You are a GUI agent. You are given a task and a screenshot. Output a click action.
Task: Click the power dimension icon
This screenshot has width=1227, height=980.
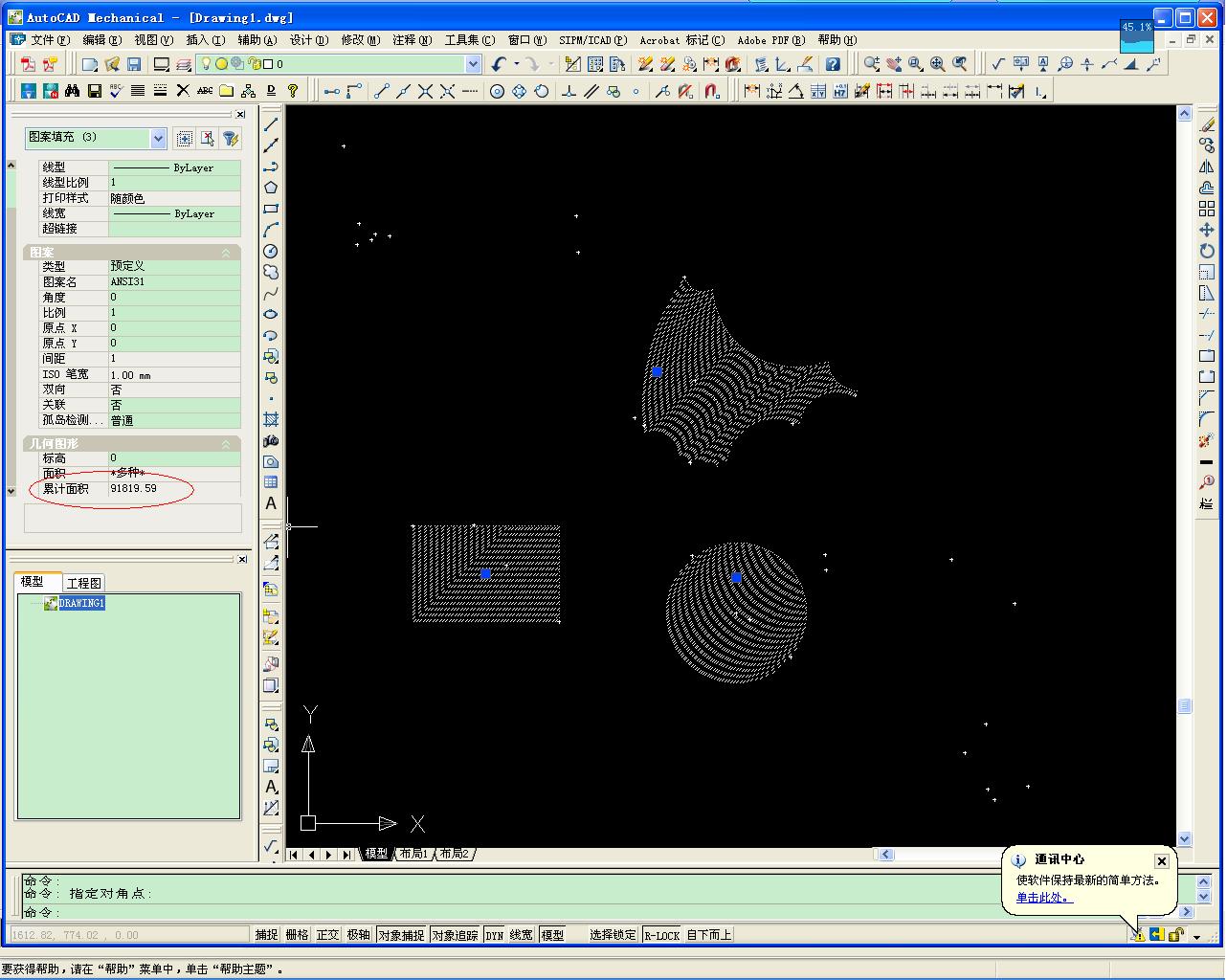[x=752, y=91]
